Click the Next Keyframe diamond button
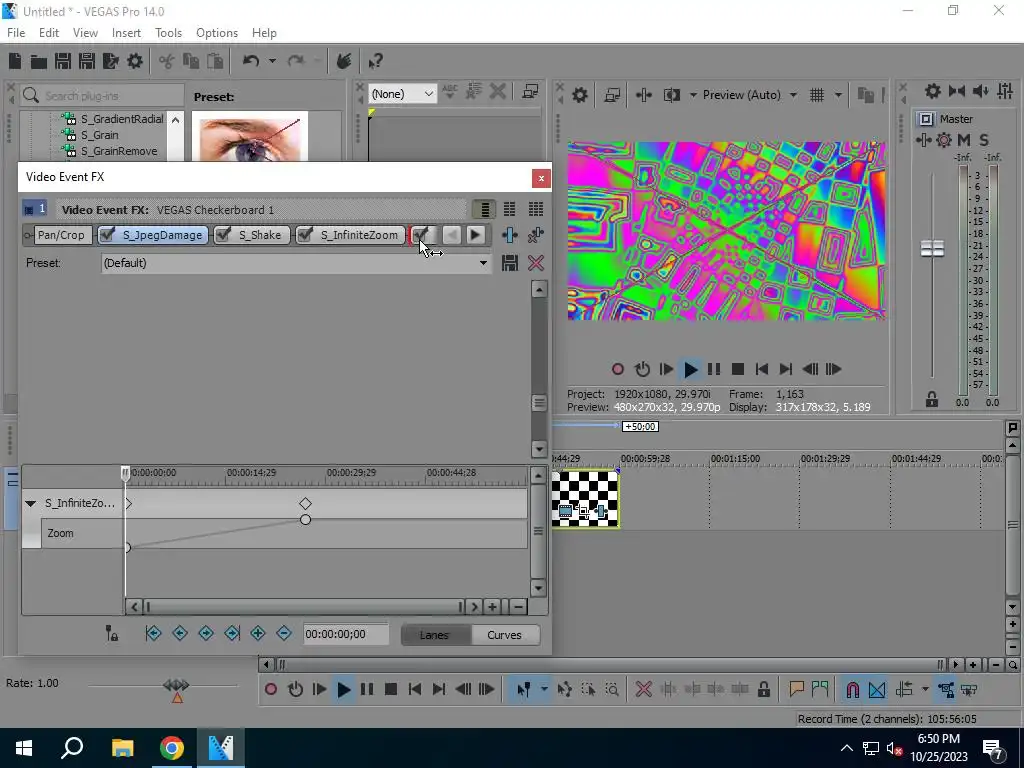This screenshot has height=768, width=1024. tap(206, 633)
